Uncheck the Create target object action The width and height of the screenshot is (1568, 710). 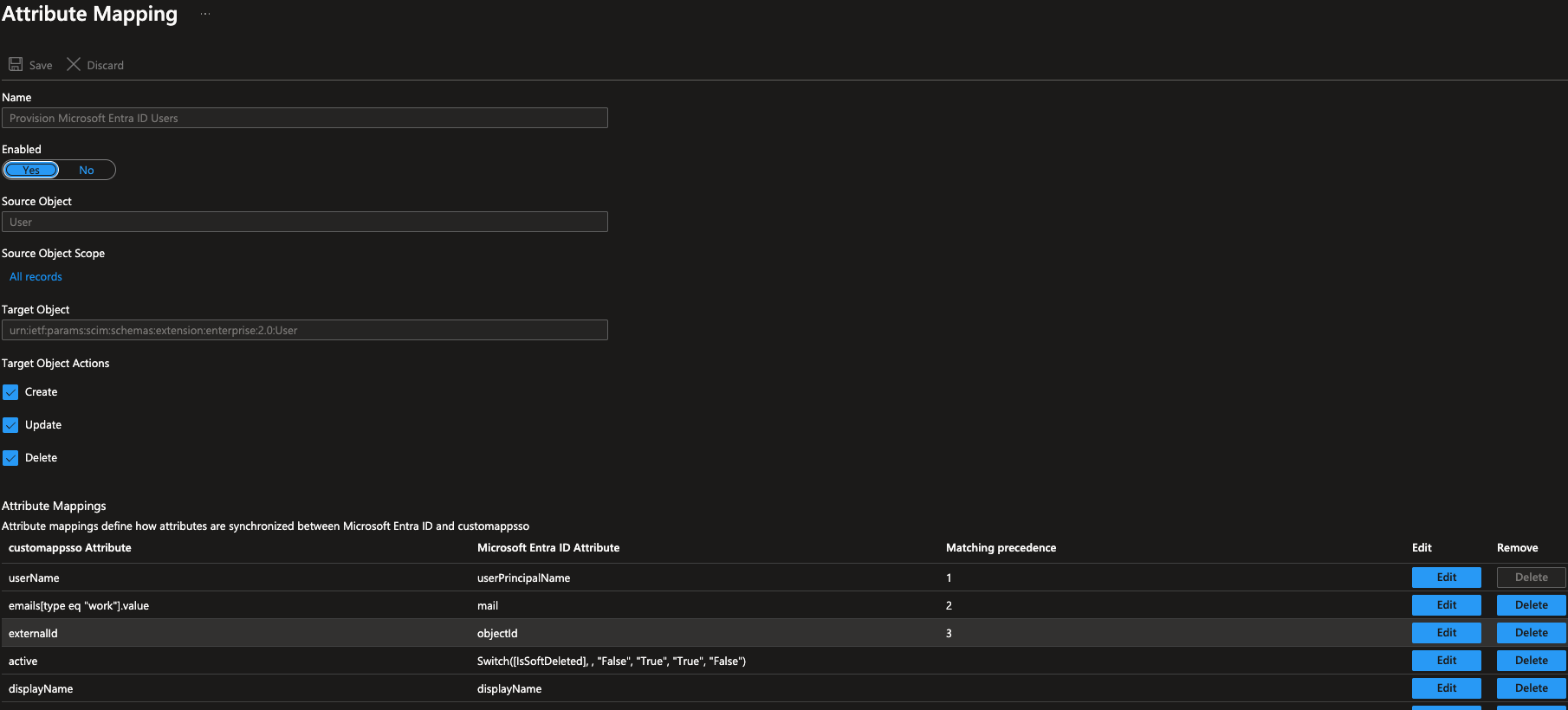tap(10, 392)
